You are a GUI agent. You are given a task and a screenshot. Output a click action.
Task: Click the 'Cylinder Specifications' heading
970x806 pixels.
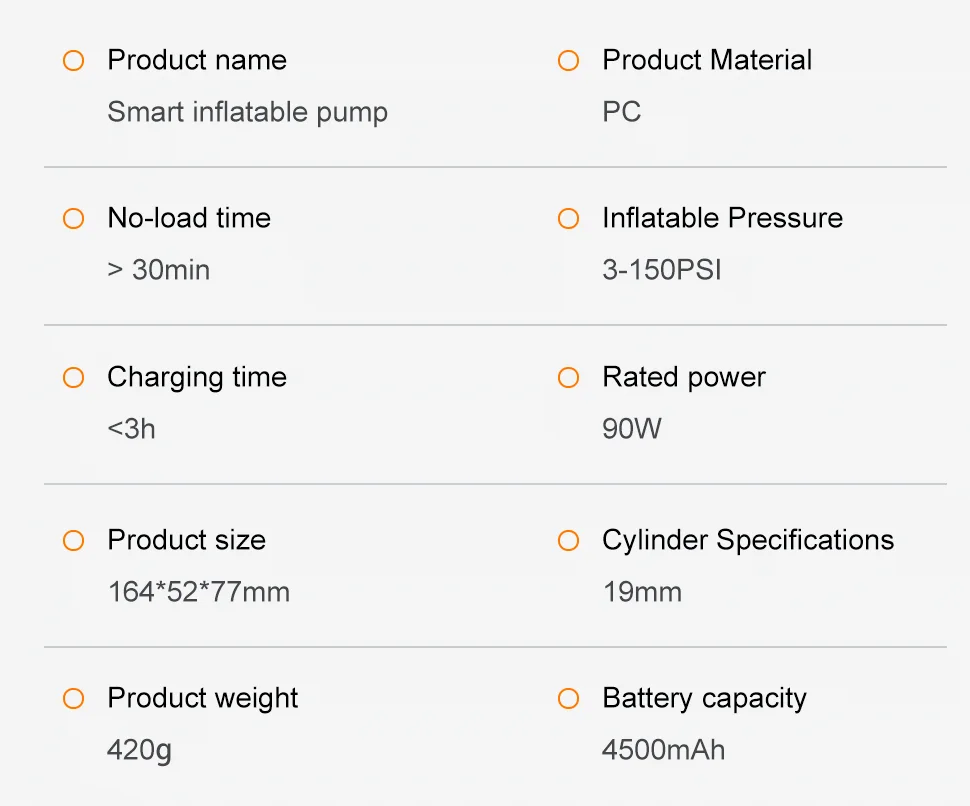(747, 540)
